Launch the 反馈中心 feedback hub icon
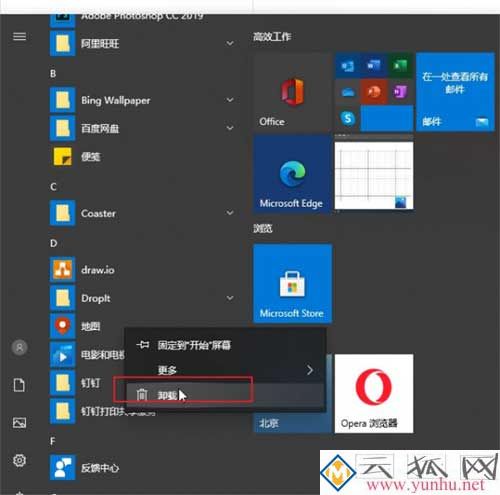 tap(62, 468)
